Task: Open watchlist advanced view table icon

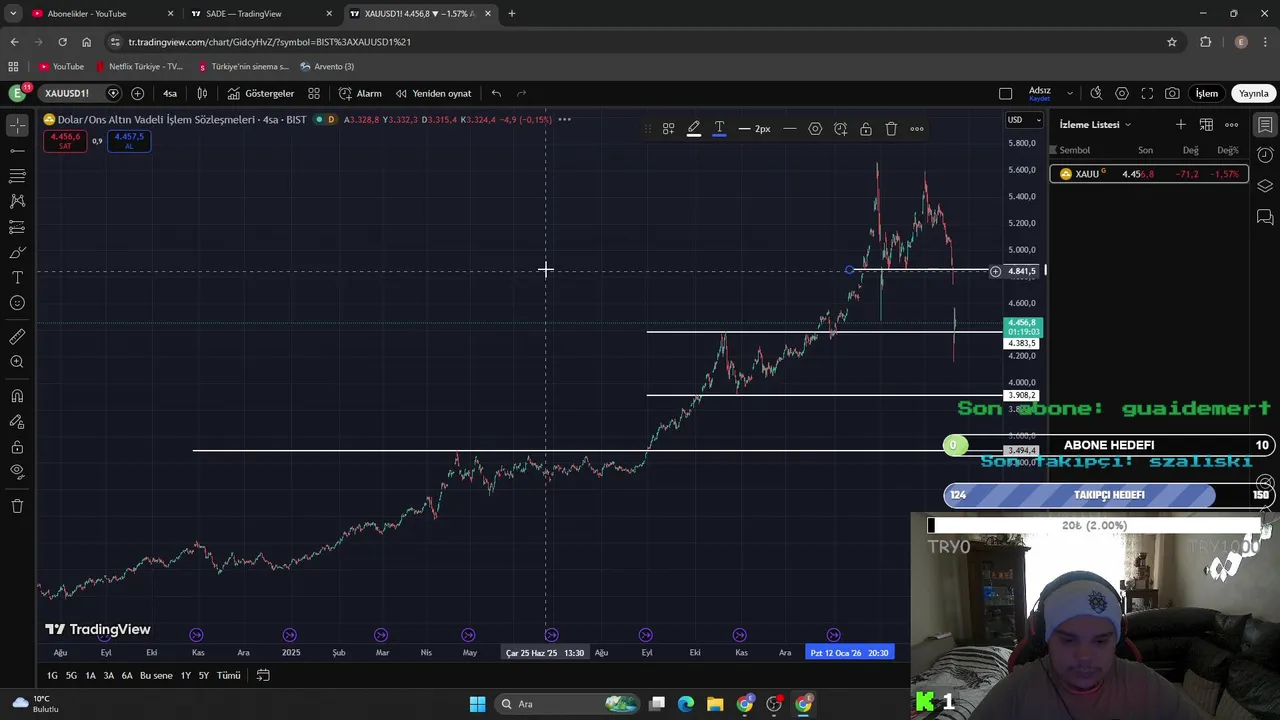Action: (x=1207, y=125)
